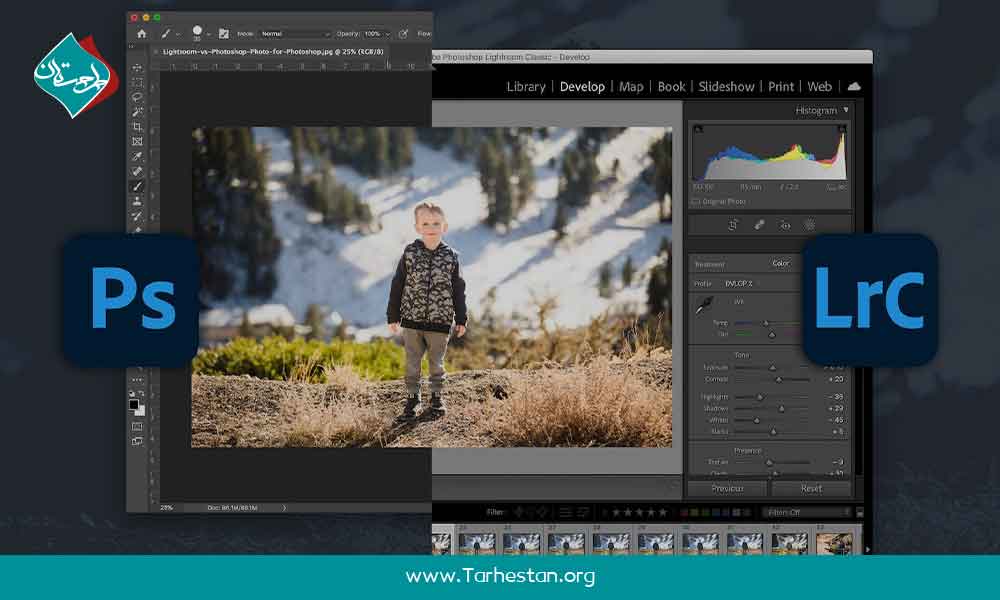Select the Lasso tool
This screenshot has width=1000, height=600.
(x=137, y=98)
